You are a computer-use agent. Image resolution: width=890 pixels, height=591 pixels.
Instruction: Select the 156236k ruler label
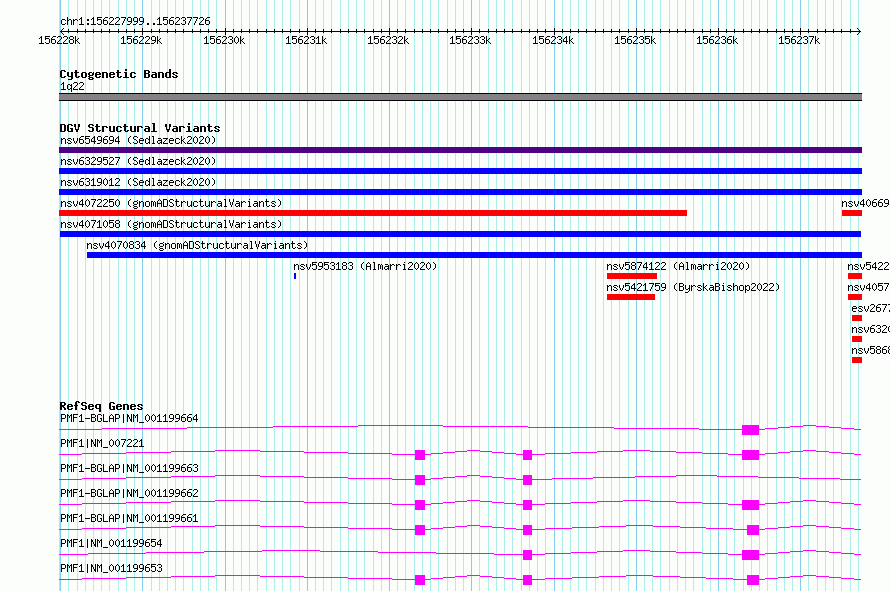pyautogui.click(x=717, y=40)
